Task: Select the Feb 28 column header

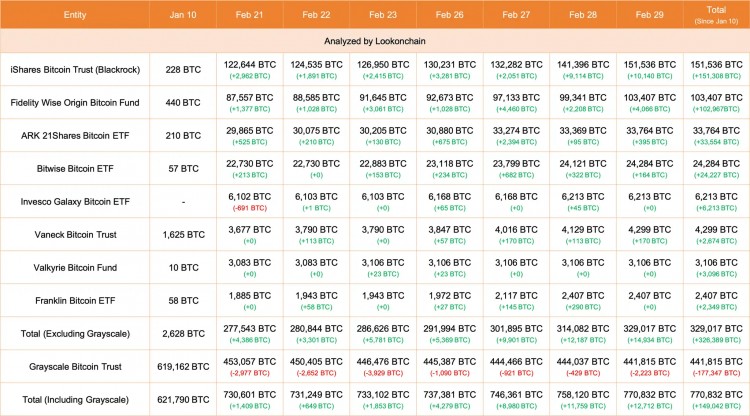Action: click(583, 15)
